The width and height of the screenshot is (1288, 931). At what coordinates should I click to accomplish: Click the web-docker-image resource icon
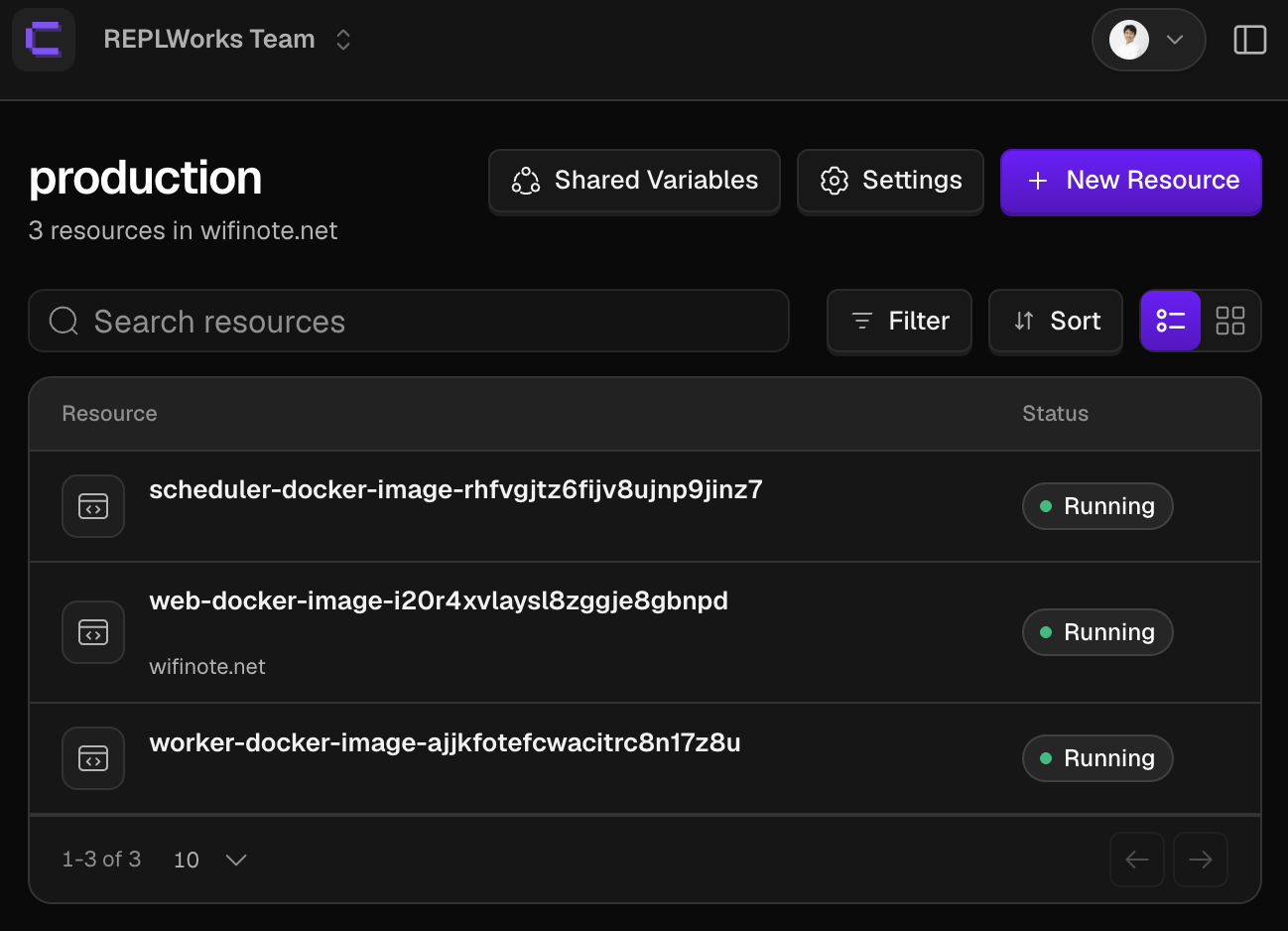93,632
